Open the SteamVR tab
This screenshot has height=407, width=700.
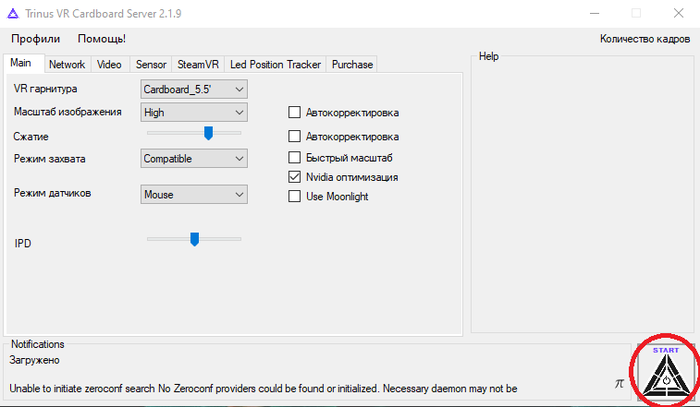pos(198,65)
